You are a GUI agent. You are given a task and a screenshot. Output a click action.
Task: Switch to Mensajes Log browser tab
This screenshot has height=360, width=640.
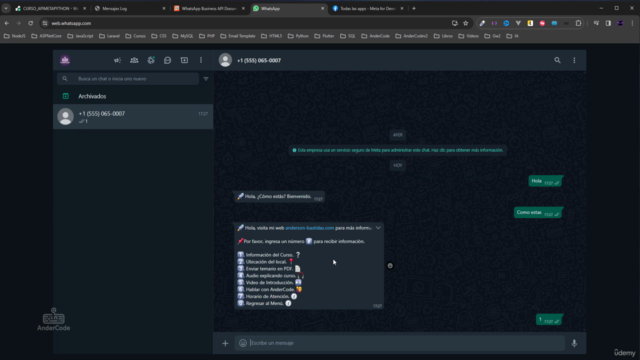(130, 9)
